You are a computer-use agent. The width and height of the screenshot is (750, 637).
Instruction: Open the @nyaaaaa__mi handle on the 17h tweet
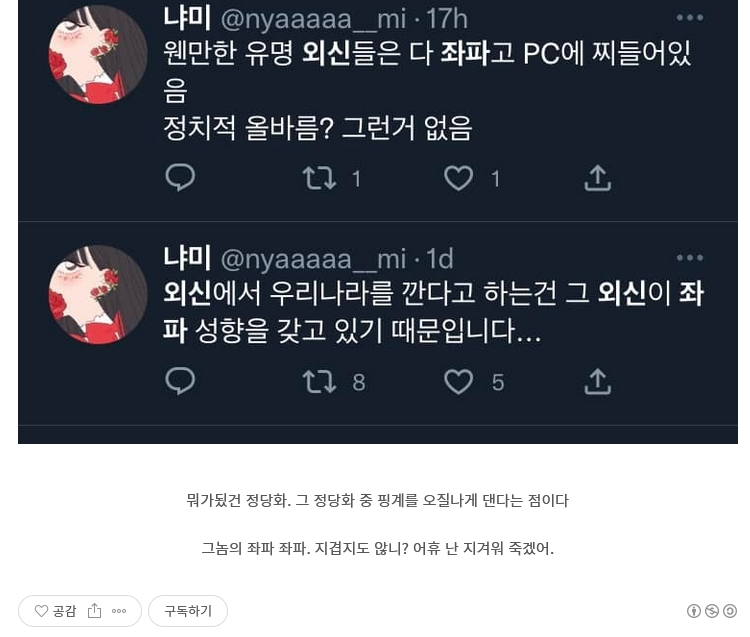click(313, 19)
